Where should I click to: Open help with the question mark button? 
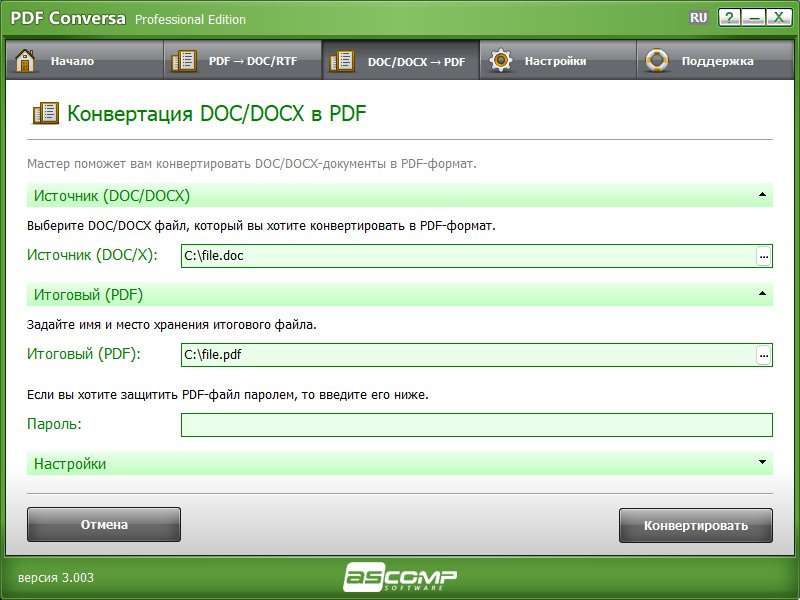[x=730, y=17]
